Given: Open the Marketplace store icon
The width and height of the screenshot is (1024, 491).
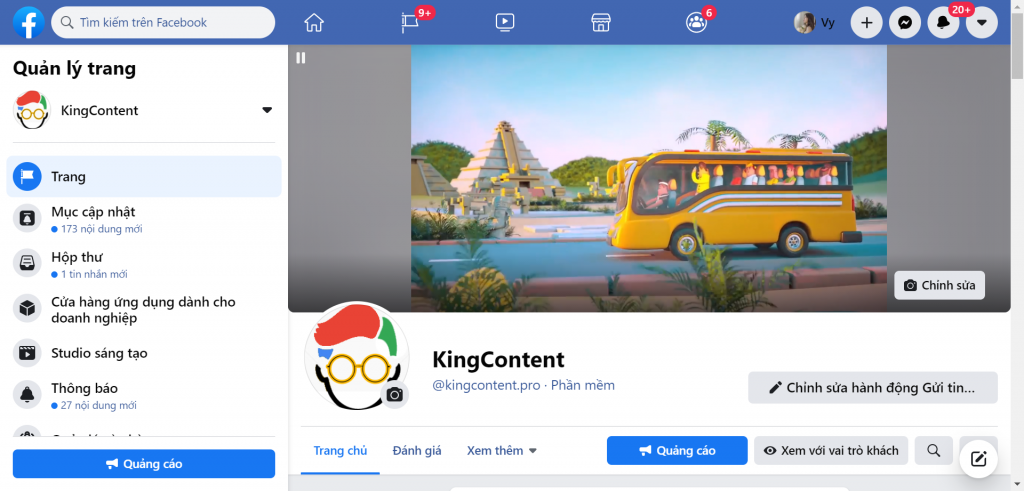Looking at the screenshot, I should (601, 22).
